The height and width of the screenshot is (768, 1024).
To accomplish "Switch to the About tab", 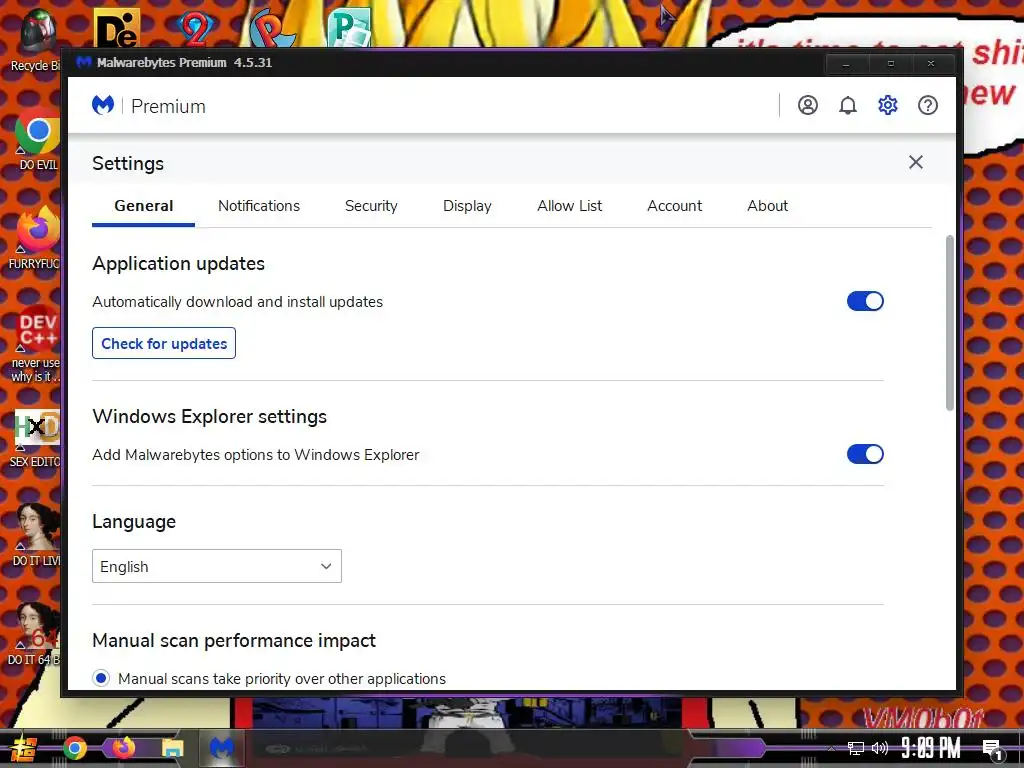I will pyautogui.click(x=767, y=206).
